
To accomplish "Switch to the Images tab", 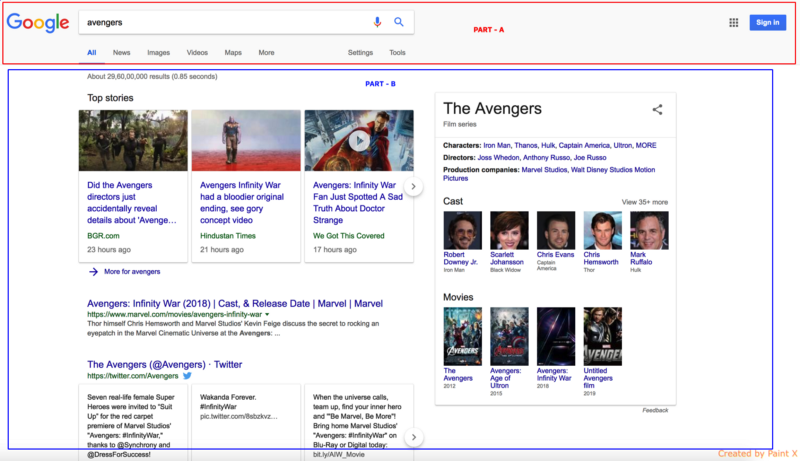I will tap(158, 53).
